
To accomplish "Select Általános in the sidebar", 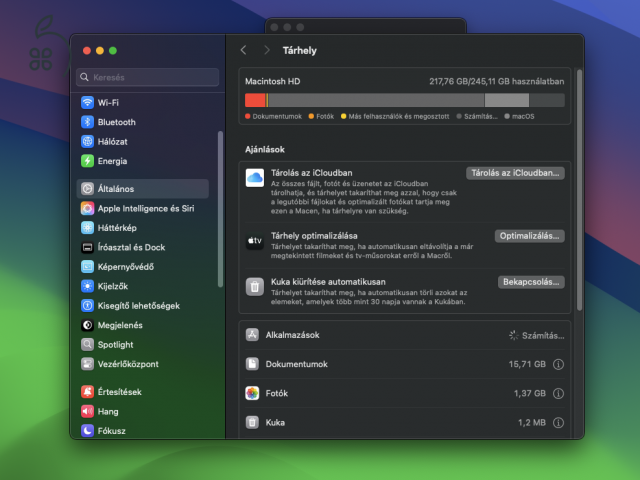I will tap(116, 189).
